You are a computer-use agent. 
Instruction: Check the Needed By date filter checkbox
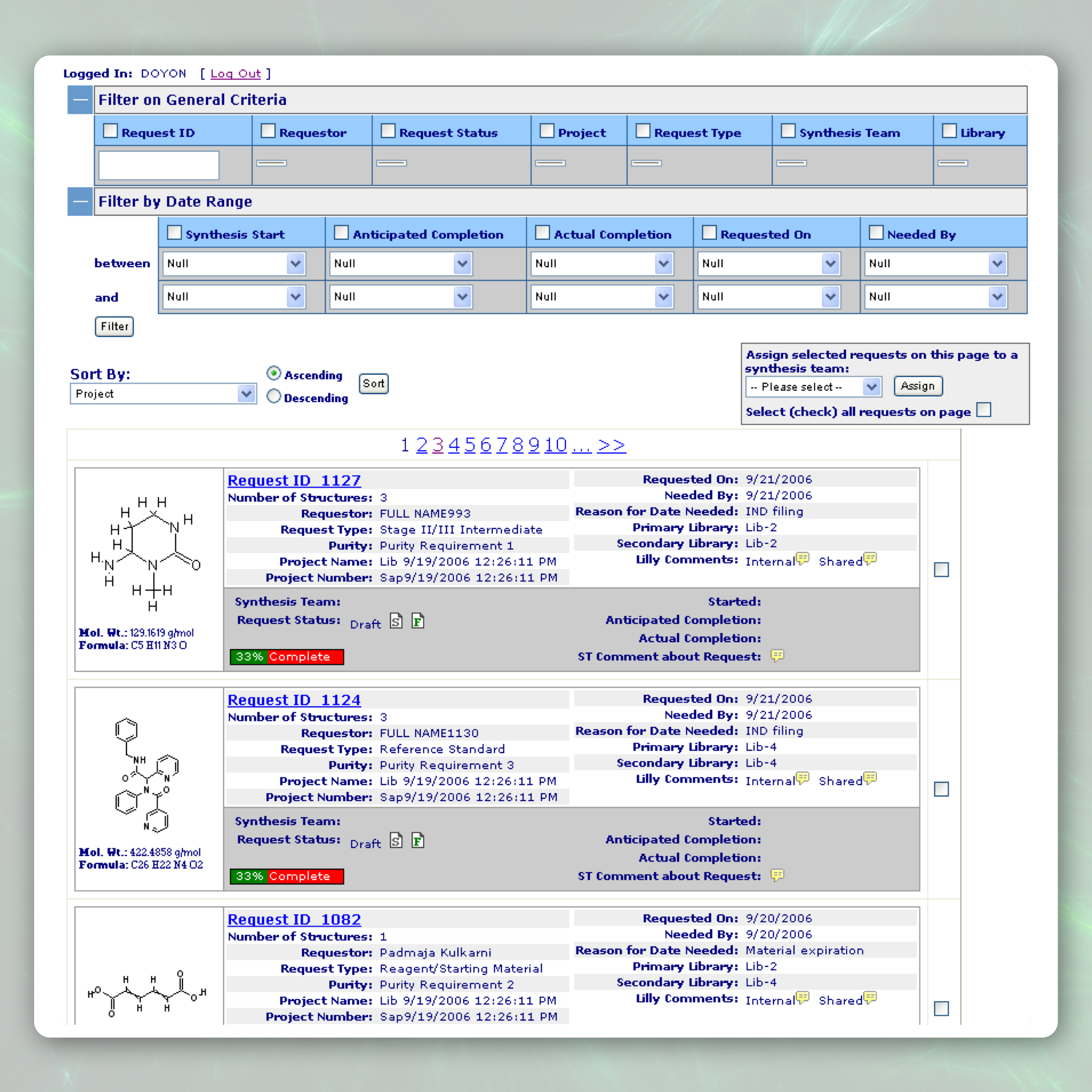[x=876, y=233]
